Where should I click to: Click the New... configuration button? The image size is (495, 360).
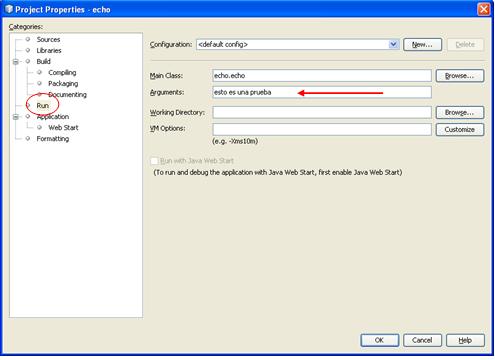point(422,44)
